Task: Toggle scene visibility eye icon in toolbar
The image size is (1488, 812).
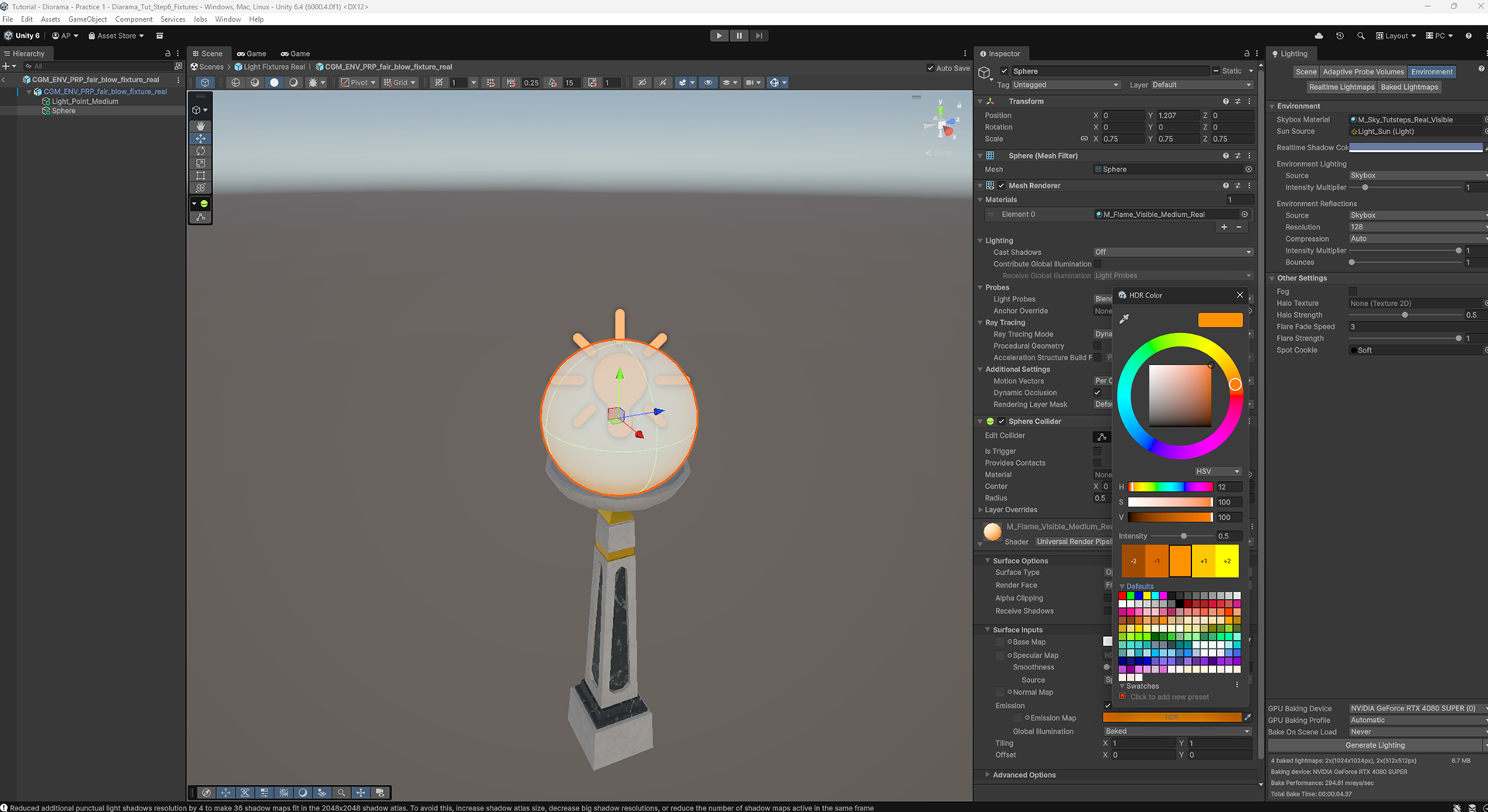Action: [x=708, y=82]
